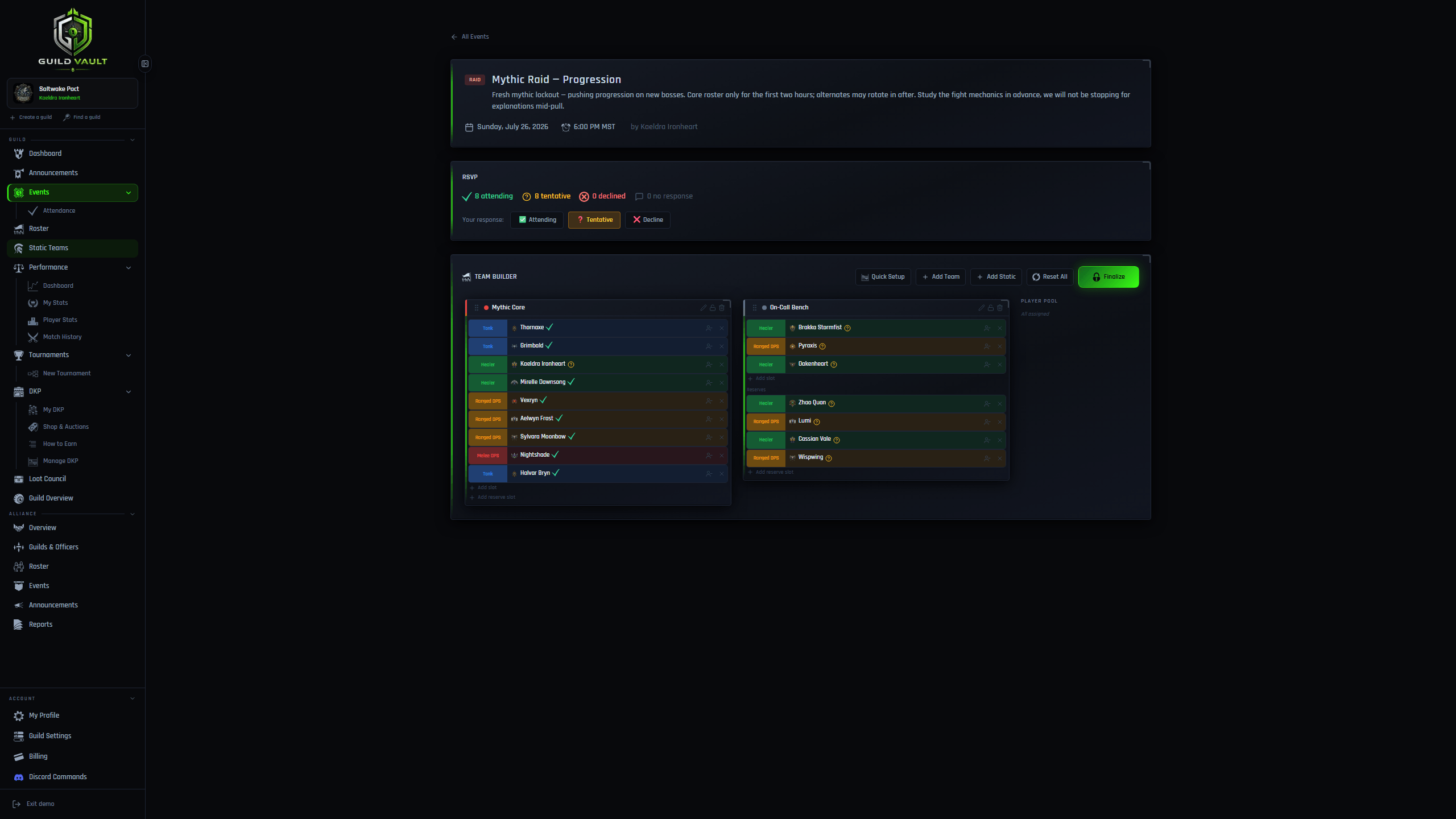
Task: Click the Healer role tag on Mirelle Dawnsong
Action: (488, 383)
